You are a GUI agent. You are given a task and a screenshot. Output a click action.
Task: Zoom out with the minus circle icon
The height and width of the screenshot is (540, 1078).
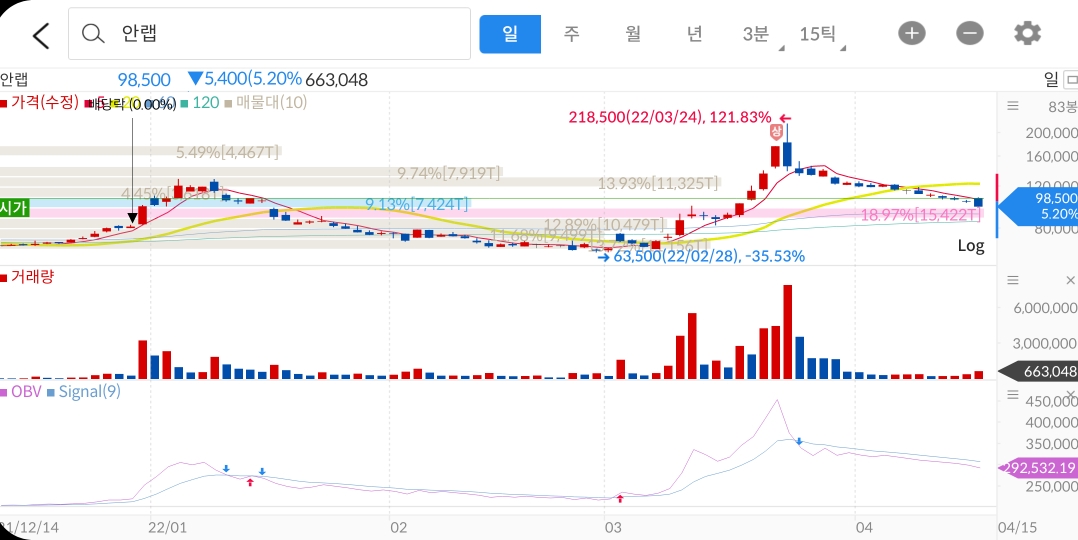tap(969, 33)
